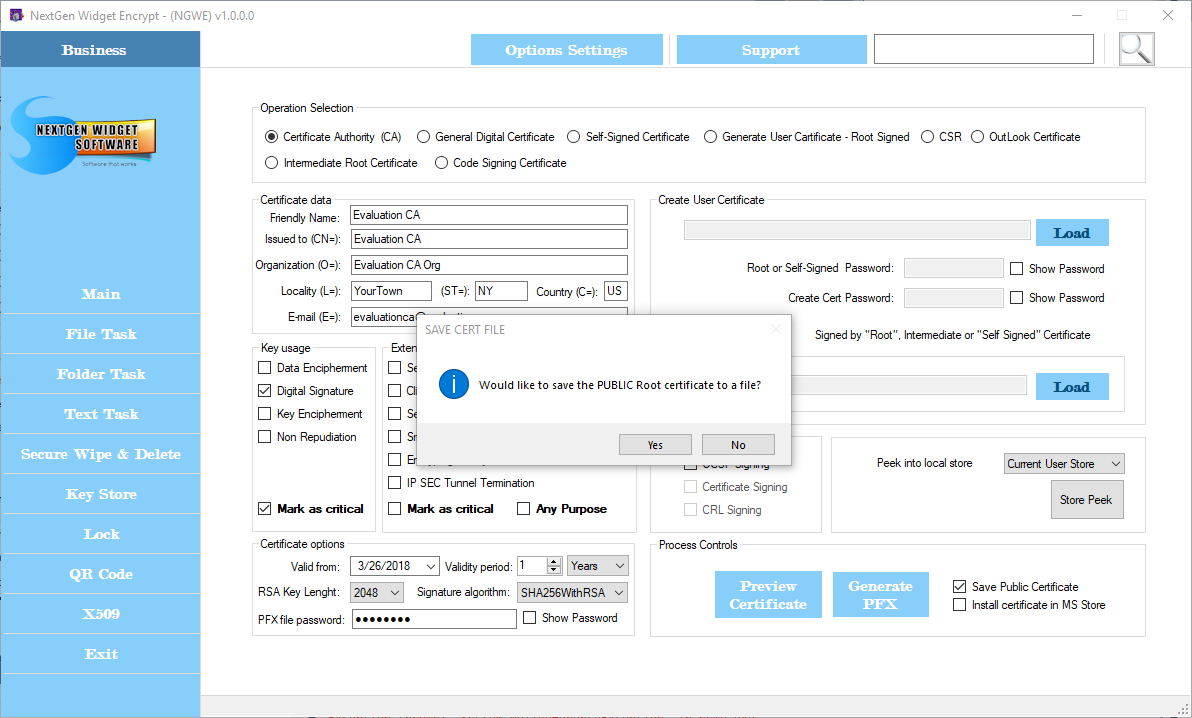Click Generate PFX button
The width and height of the screenshot is (1192, 718).
click(x=880, y=595)
